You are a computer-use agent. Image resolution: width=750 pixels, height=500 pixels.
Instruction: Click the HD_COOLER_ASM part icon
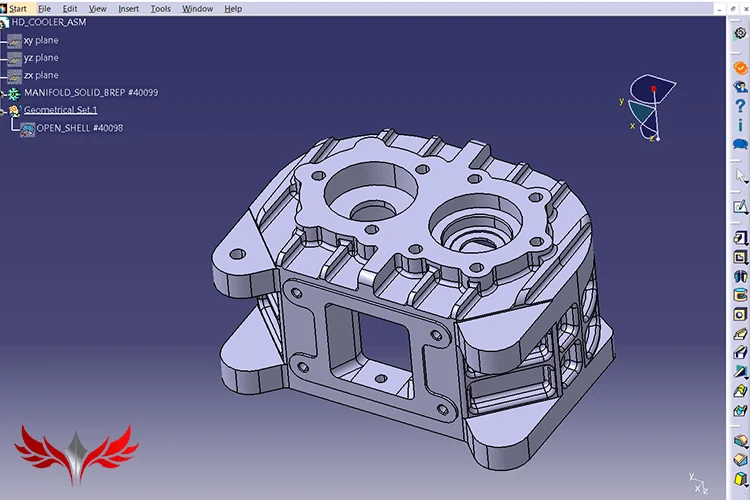click(x=4, y=22)
